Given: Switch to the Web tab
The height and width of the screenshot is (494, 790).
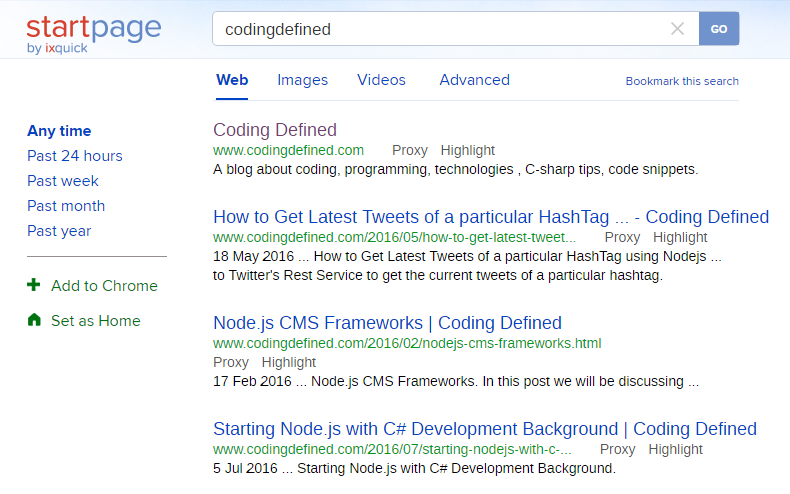Looking at the screenshot, I should click(232, 80).
